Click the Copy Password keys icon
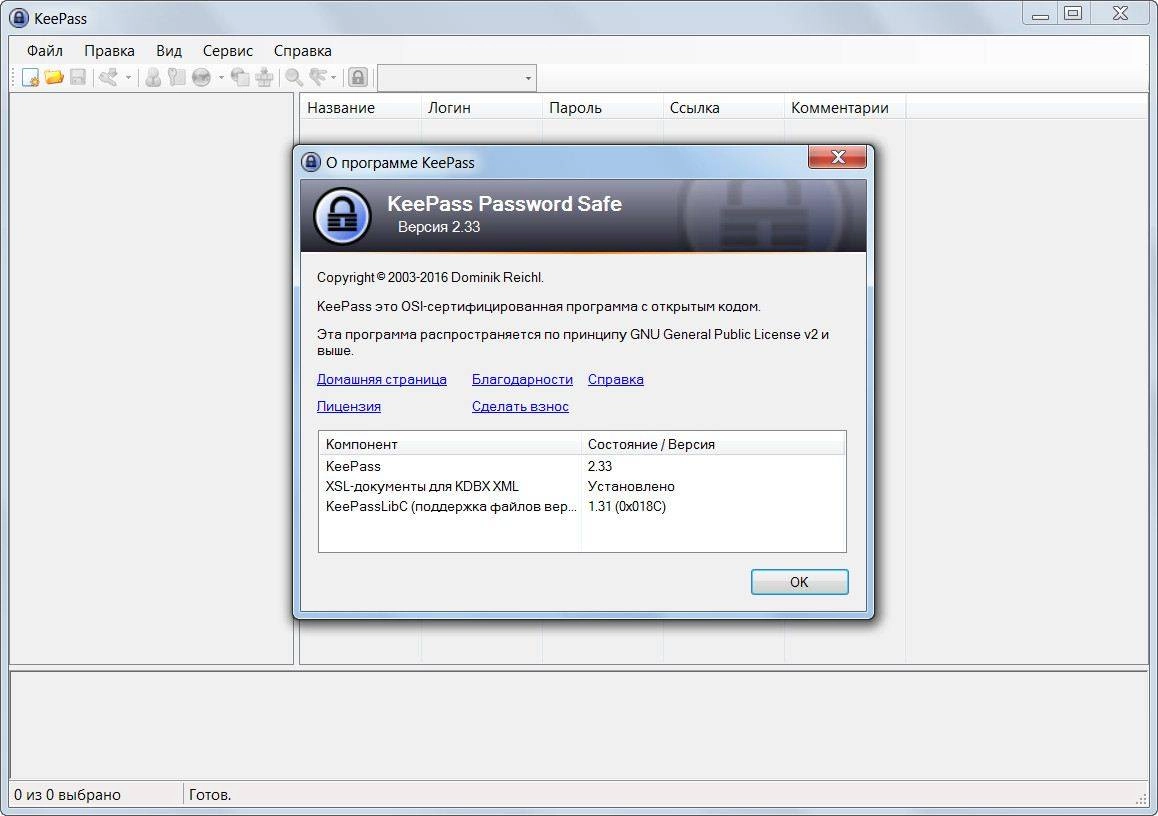The image size is (1158, 816). tap(177, 77)
